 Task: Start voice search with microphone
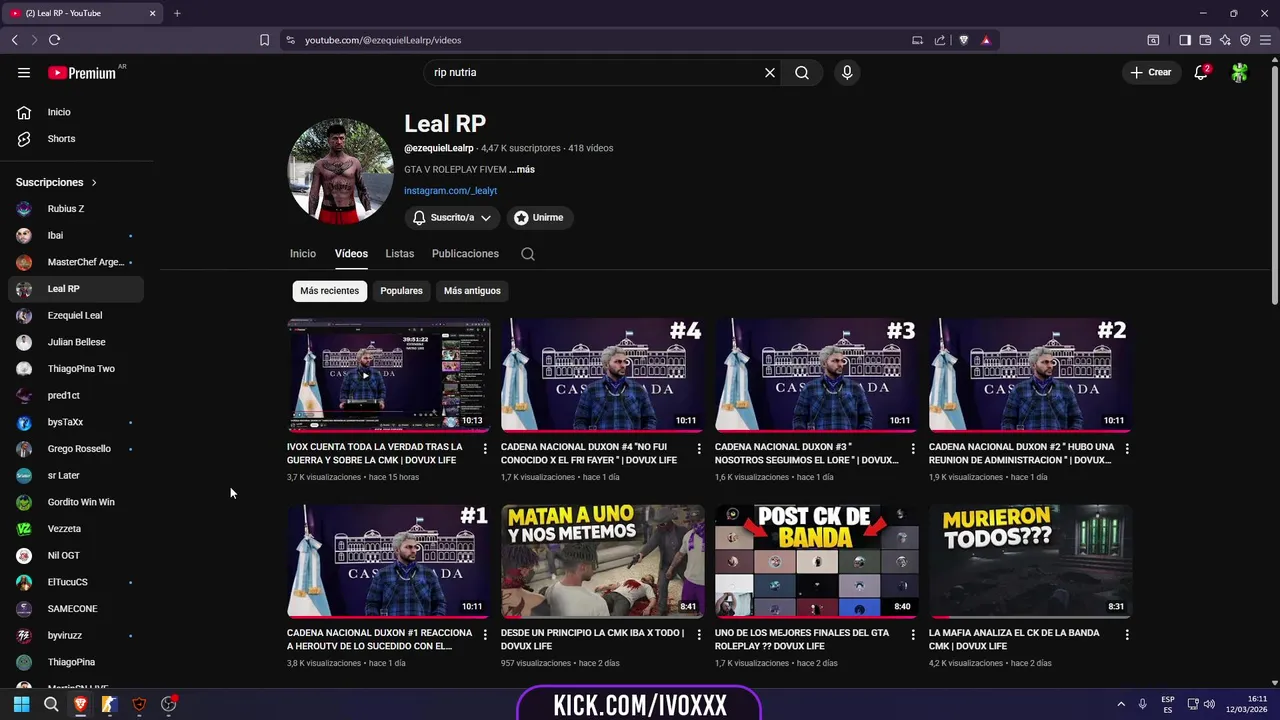click(x=847, y=72)
